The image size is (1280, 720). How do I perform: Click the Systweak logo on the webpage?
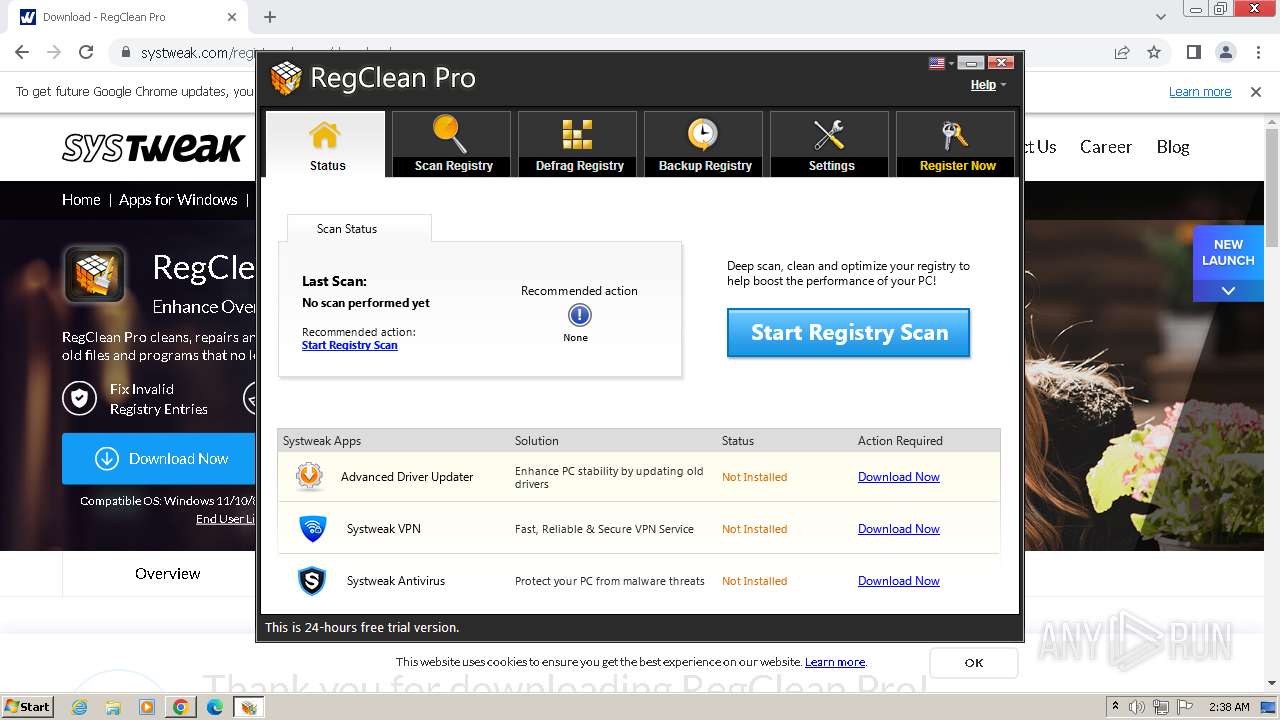click(153, 147)
